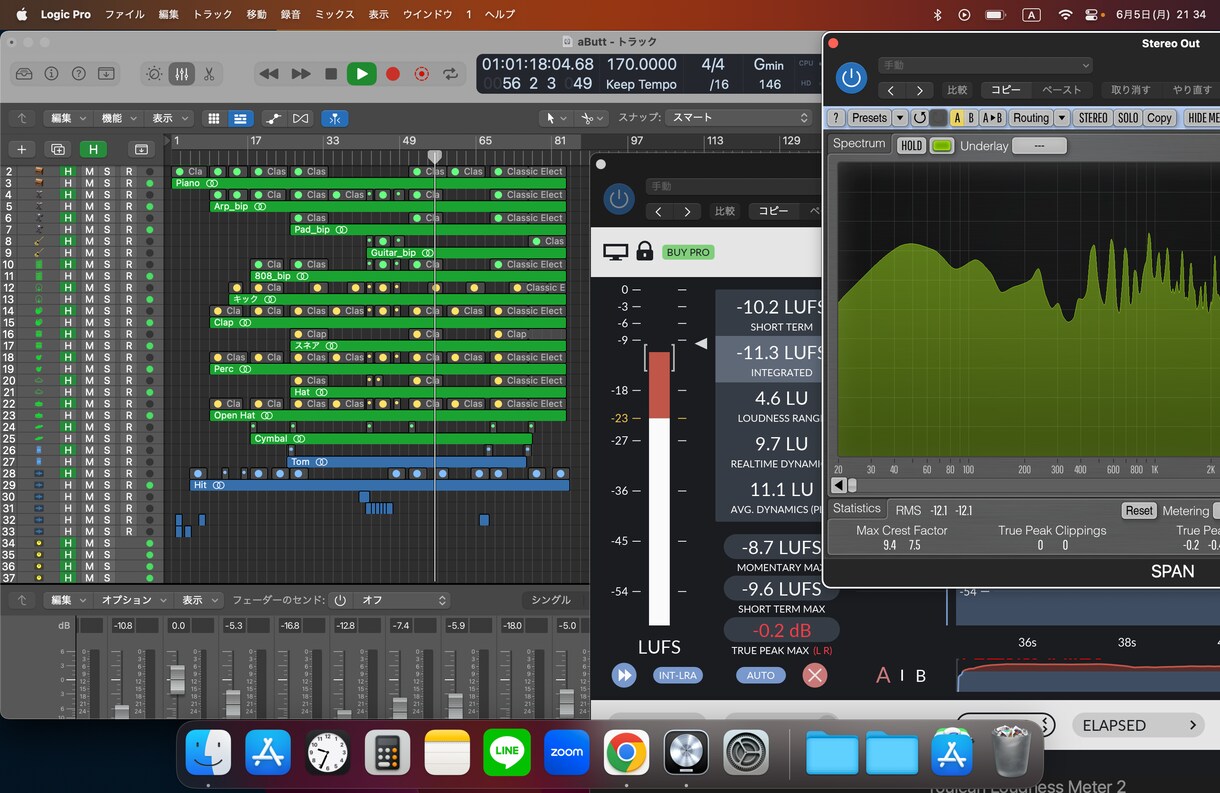Open SPAN Routing button

click(x=1030, y=118)
